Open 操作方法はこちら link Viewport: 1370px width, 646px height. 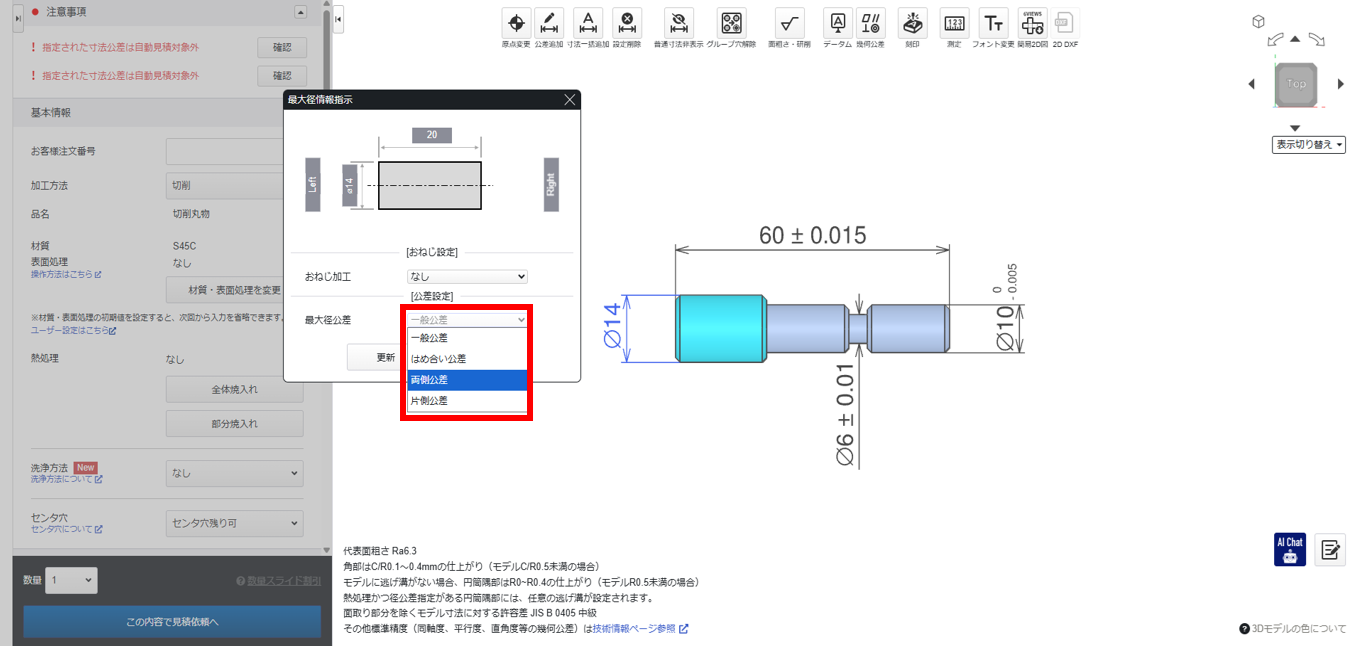(66, 274)
